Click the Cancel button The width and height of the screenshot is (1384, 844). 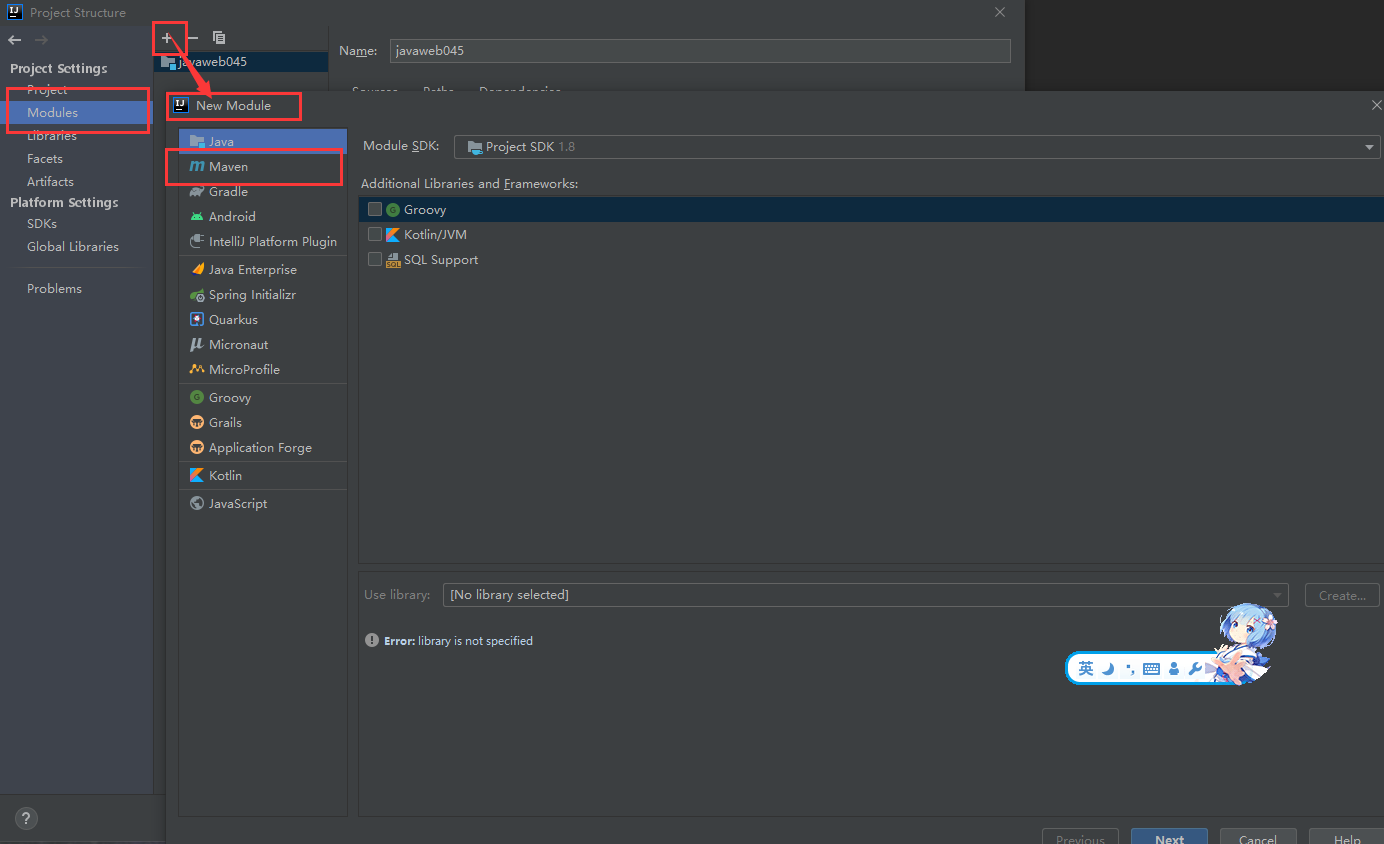(1258, 838)
